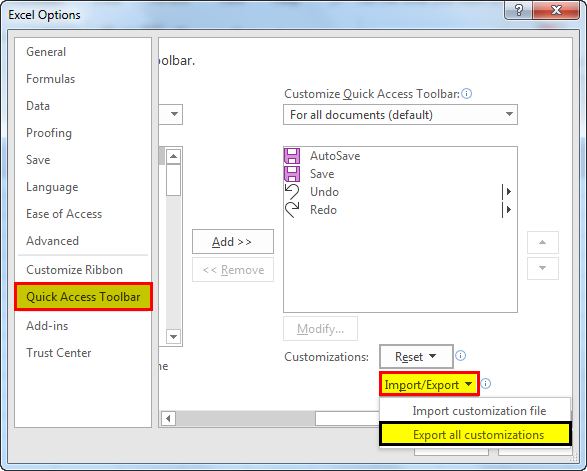The image size is (587, 471).
Task: Move selected command down with arrow button
Action: click(x=542, y=268)
